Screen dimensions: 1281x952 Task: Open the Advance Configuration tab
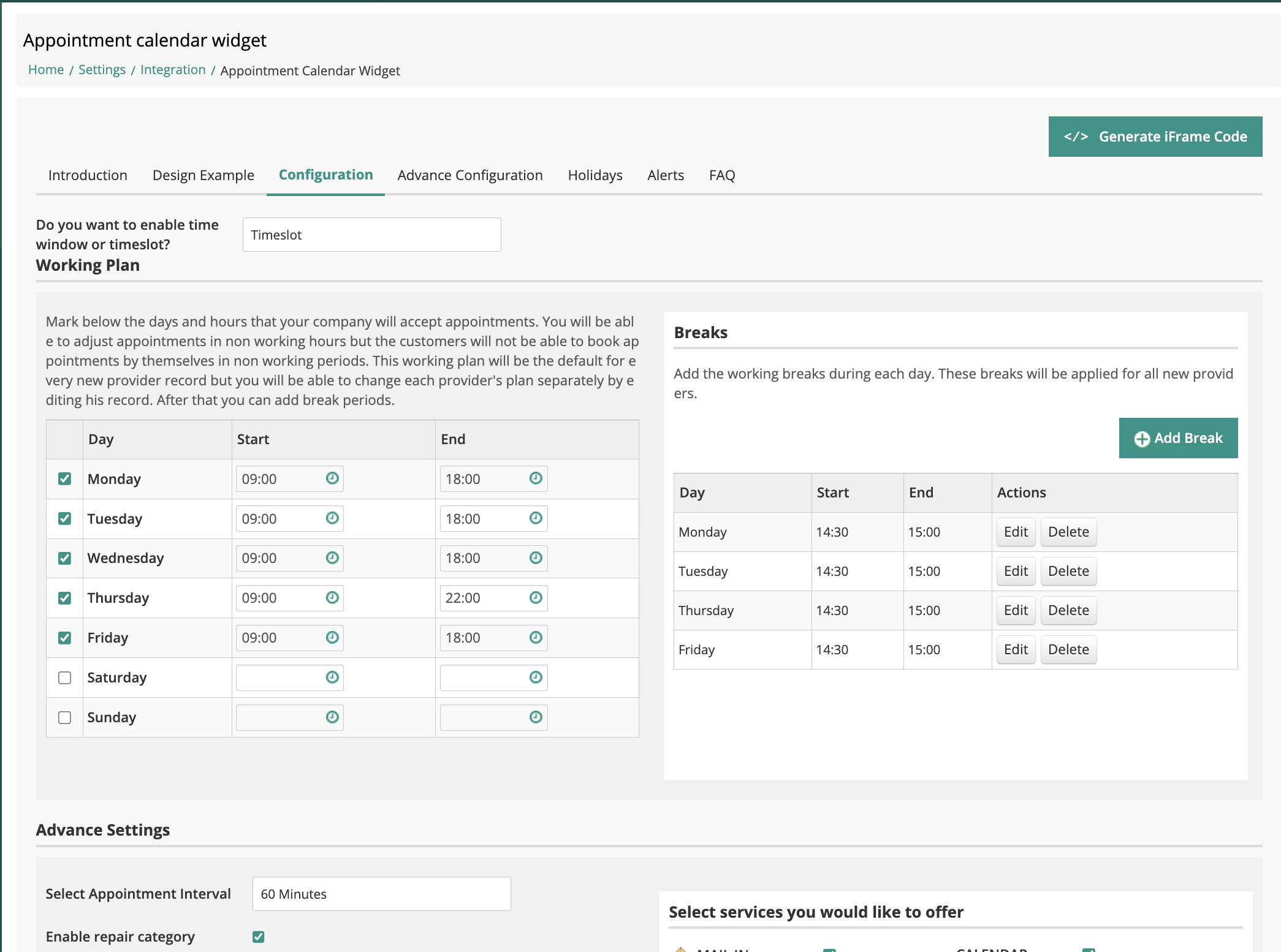click(470, 175)
